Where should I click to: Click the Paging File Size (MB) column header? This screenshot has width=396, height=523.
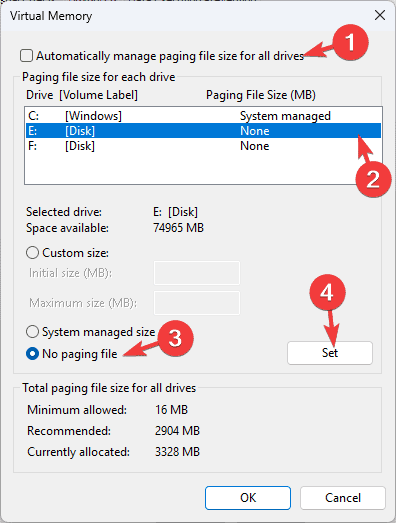click(x=261, y=95)
